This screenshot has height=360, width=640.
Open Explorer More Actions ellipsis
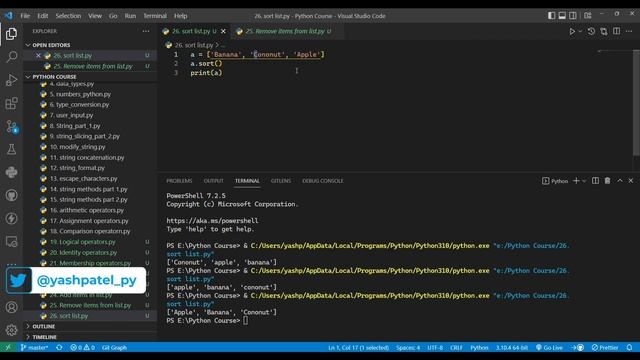click(x=146, y=31)
